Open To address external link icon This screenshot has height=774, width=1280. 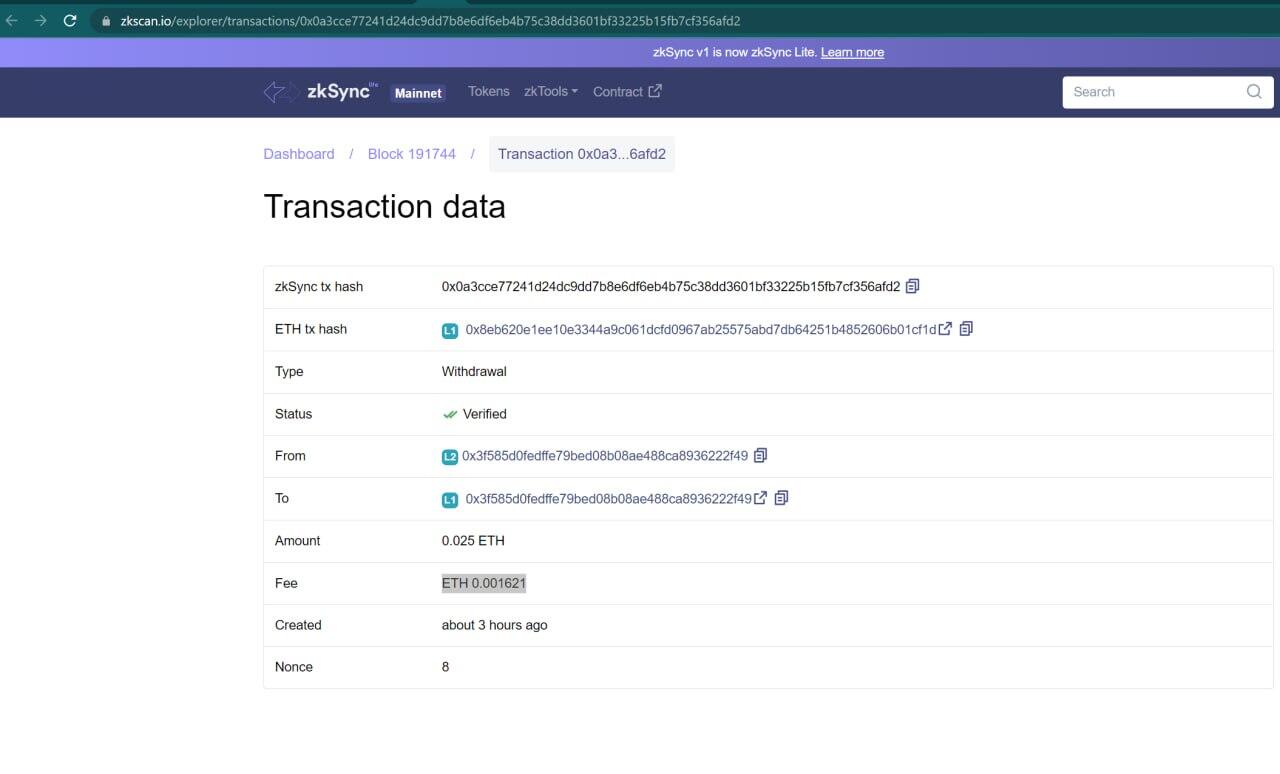760,498
